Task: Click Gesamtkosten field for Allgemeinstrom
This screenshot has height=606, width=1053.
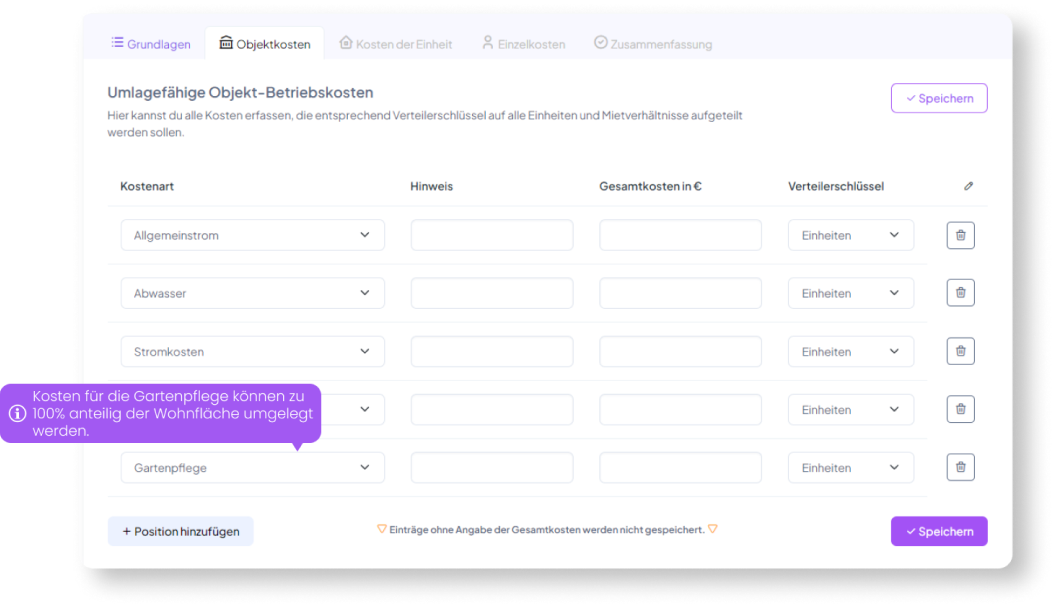Action: pos(680,235)
